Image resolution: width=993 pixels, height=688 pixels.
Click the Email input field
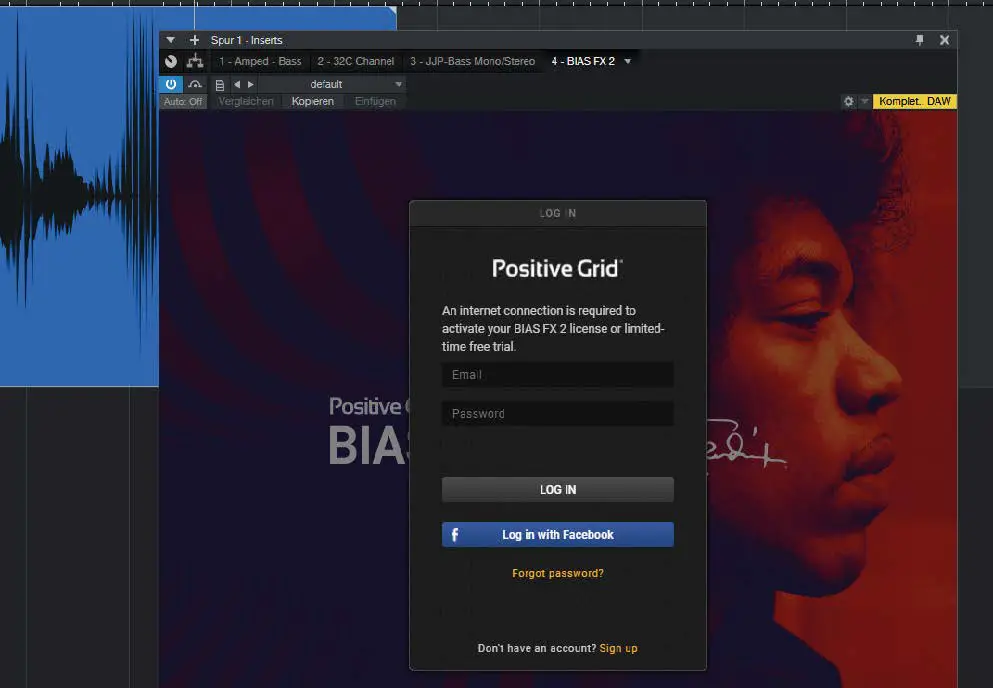557,374
